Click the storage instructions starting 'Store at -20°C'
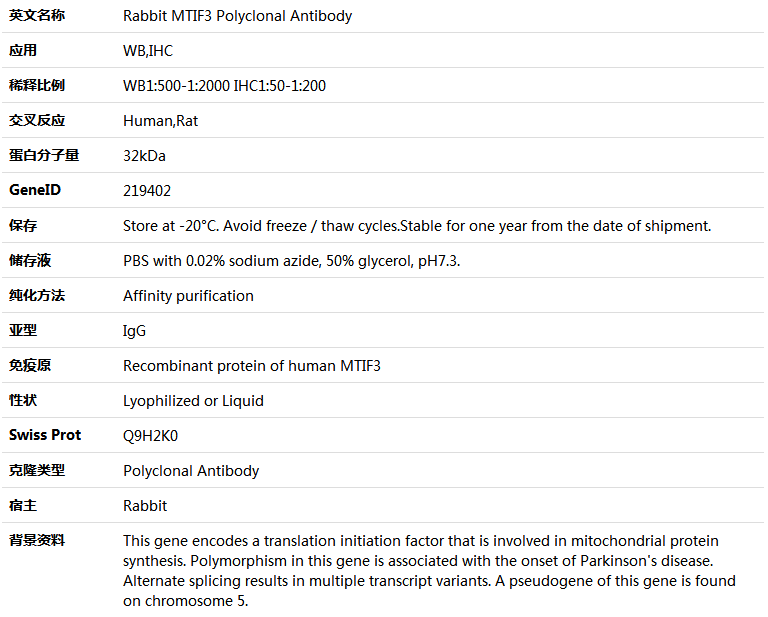Image resolution: width=768 pixels, height=617 pixels. pyautogui.click(x=416, y=226)
